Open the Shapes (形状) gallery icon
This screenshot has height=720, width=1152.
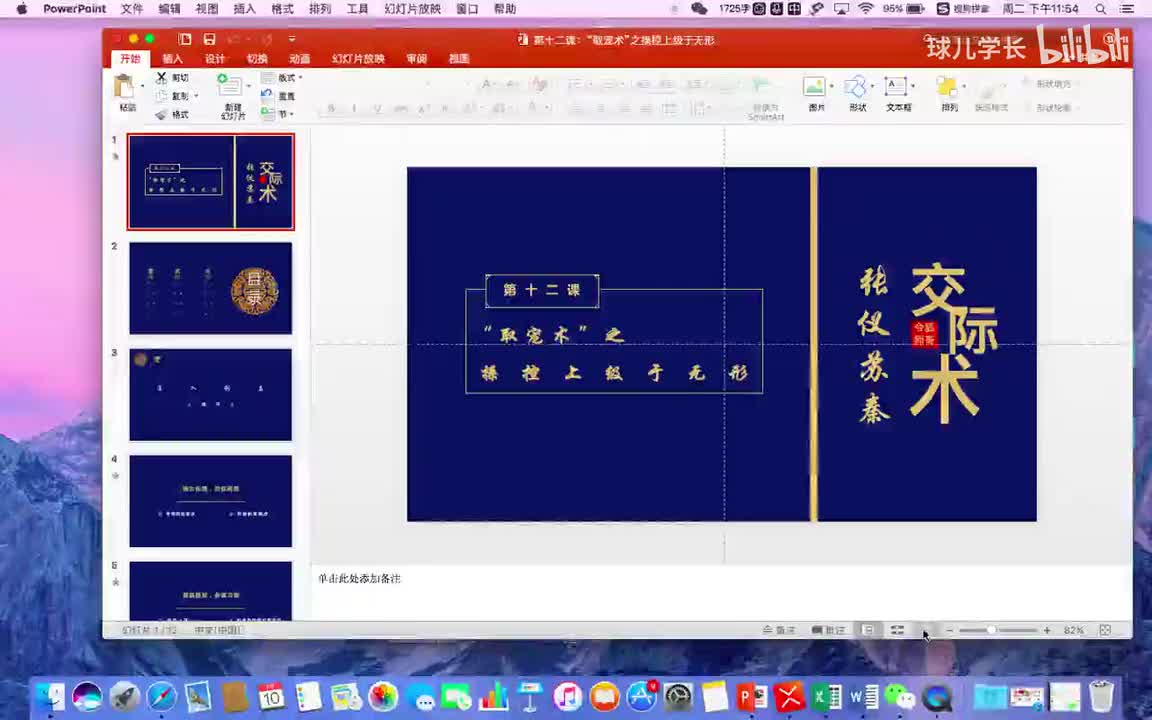tap(855, 87)
